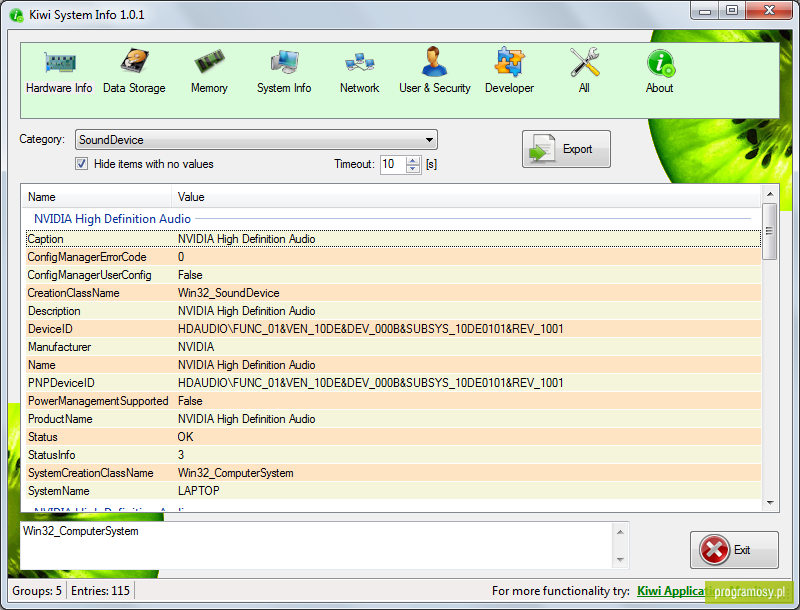Maximize the Kiwi System Info window
800x610 pixels.
pos(732,11)
